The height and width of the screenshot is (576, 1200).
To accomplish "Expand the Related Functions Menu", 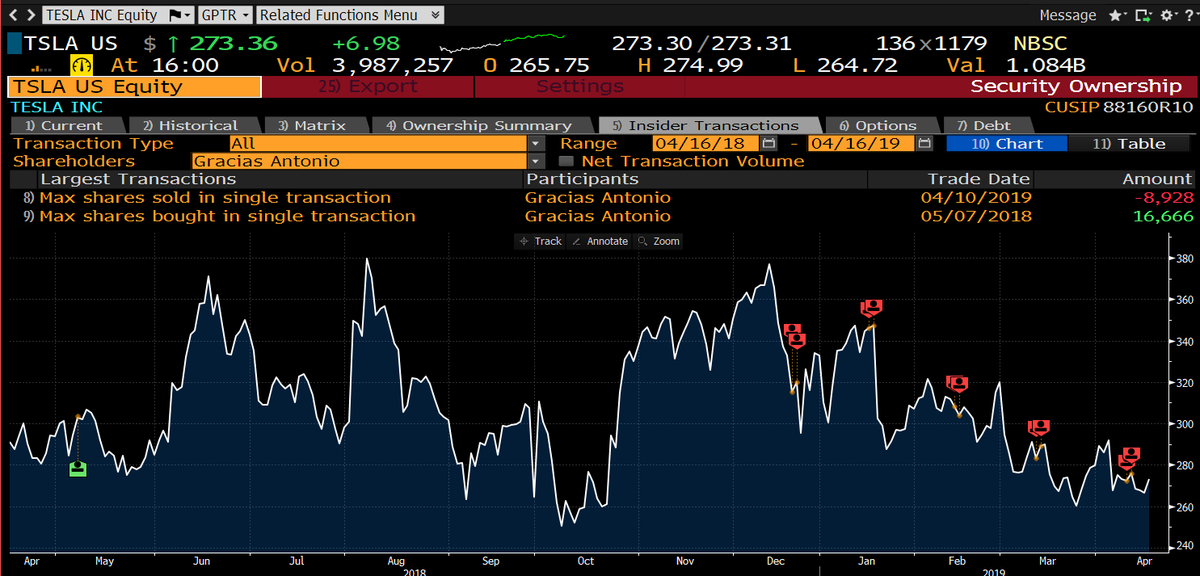I will [x=351, y=15].
